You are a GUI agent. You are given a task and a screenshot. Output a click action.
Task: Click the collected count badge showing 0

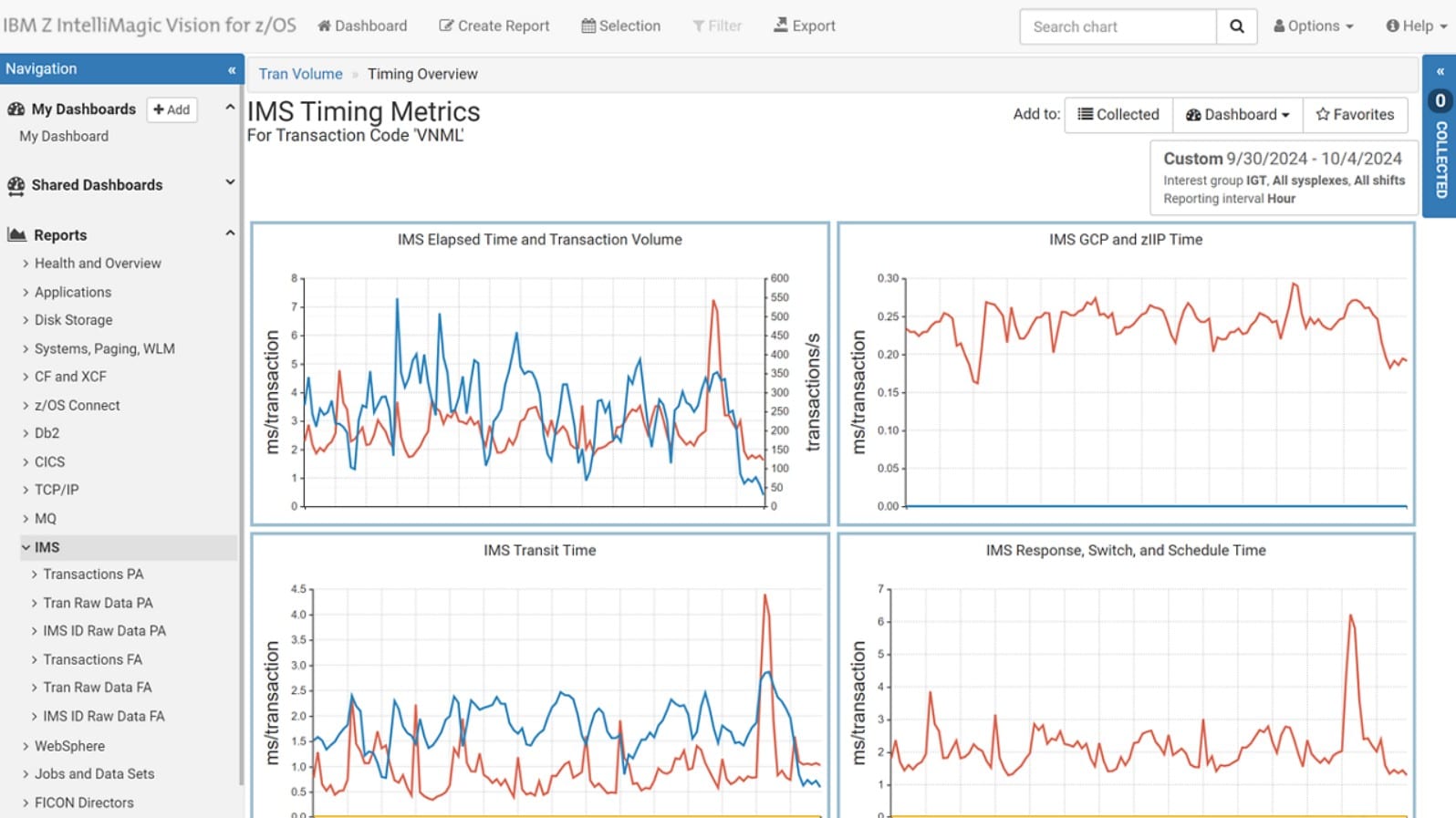point(1440,100)
